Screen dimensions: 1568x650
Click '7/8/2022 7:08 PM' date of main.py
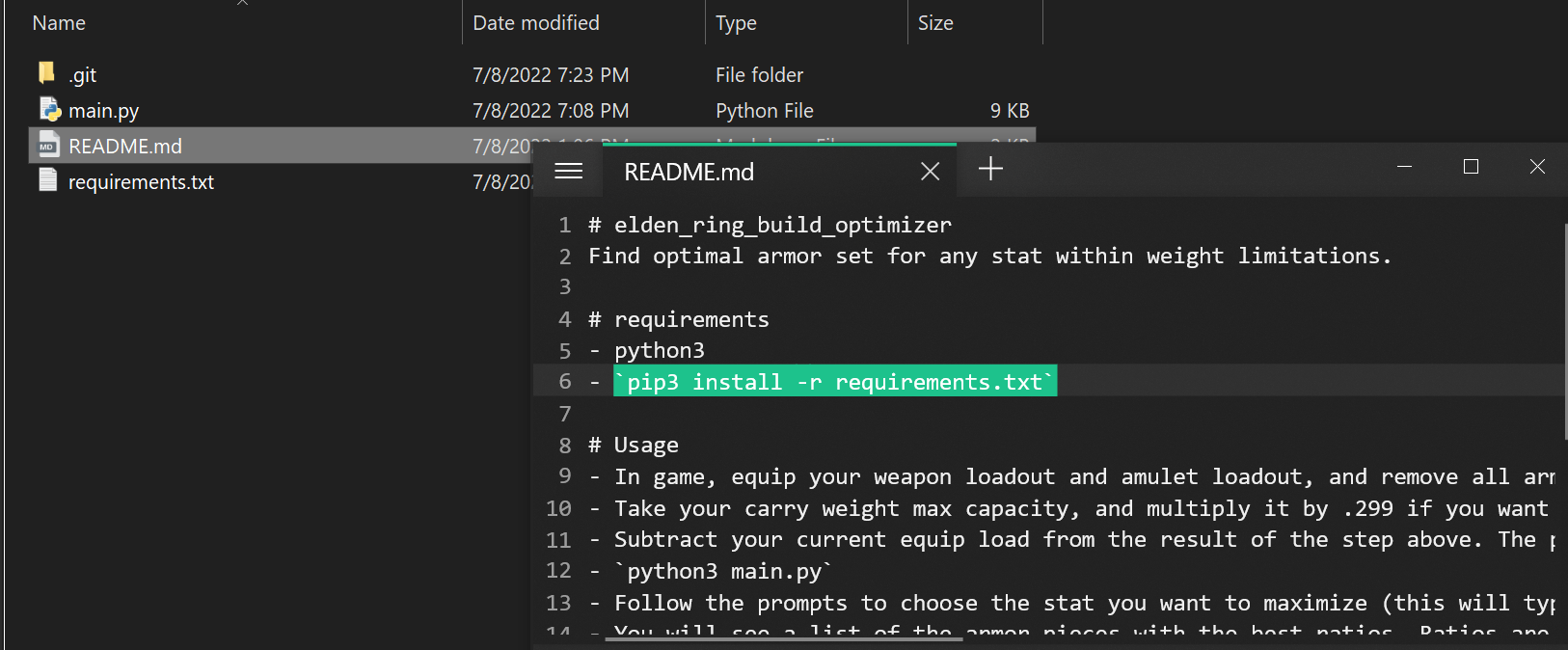pos(551,111)
